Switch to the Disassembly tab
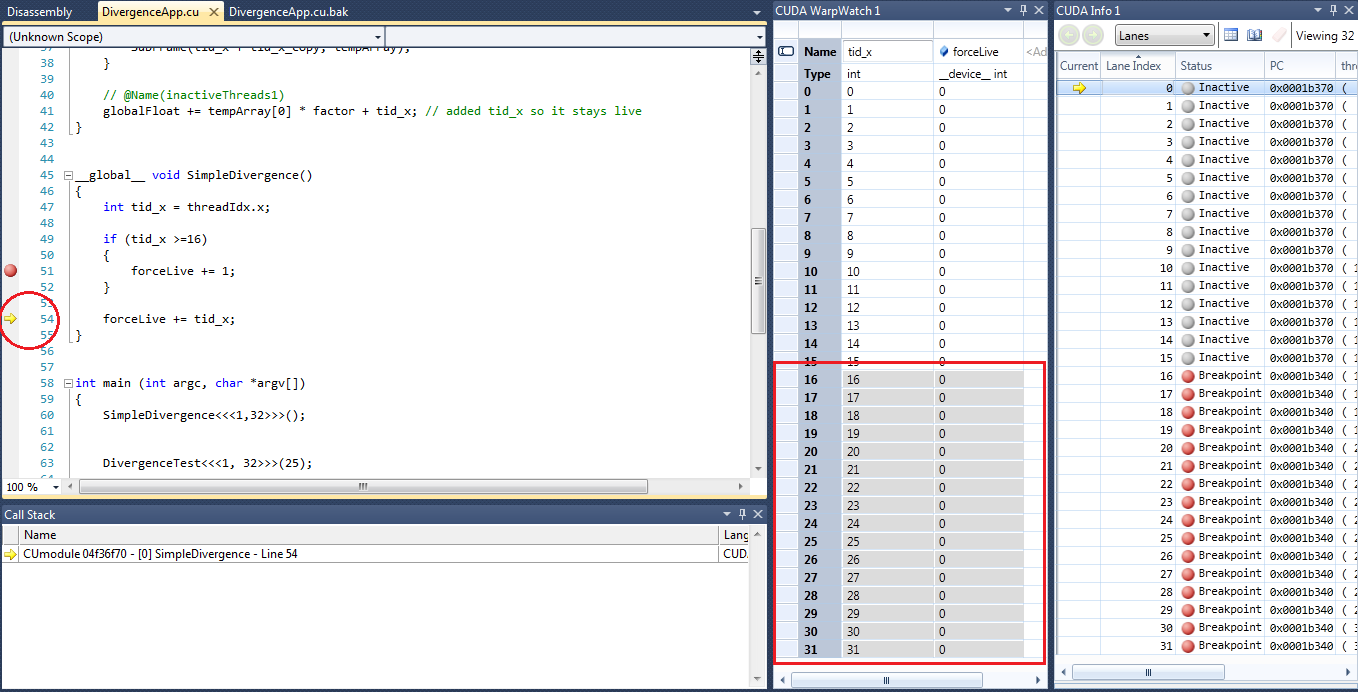The width and height of the screenshot is (1358, 692). [x=39, y=12]
